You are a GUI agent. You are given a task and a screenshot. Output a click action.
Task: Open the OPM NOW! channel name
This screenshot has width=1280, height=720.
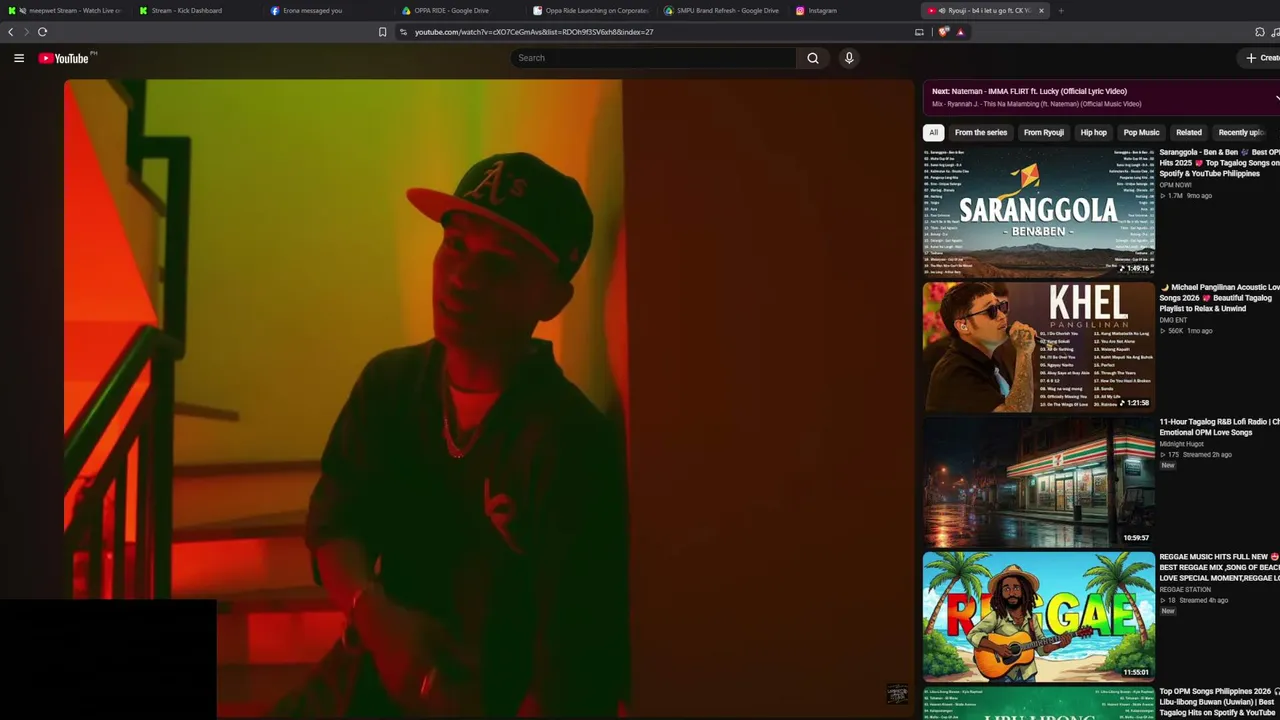pyautogui.click(x=1176, y=185)
